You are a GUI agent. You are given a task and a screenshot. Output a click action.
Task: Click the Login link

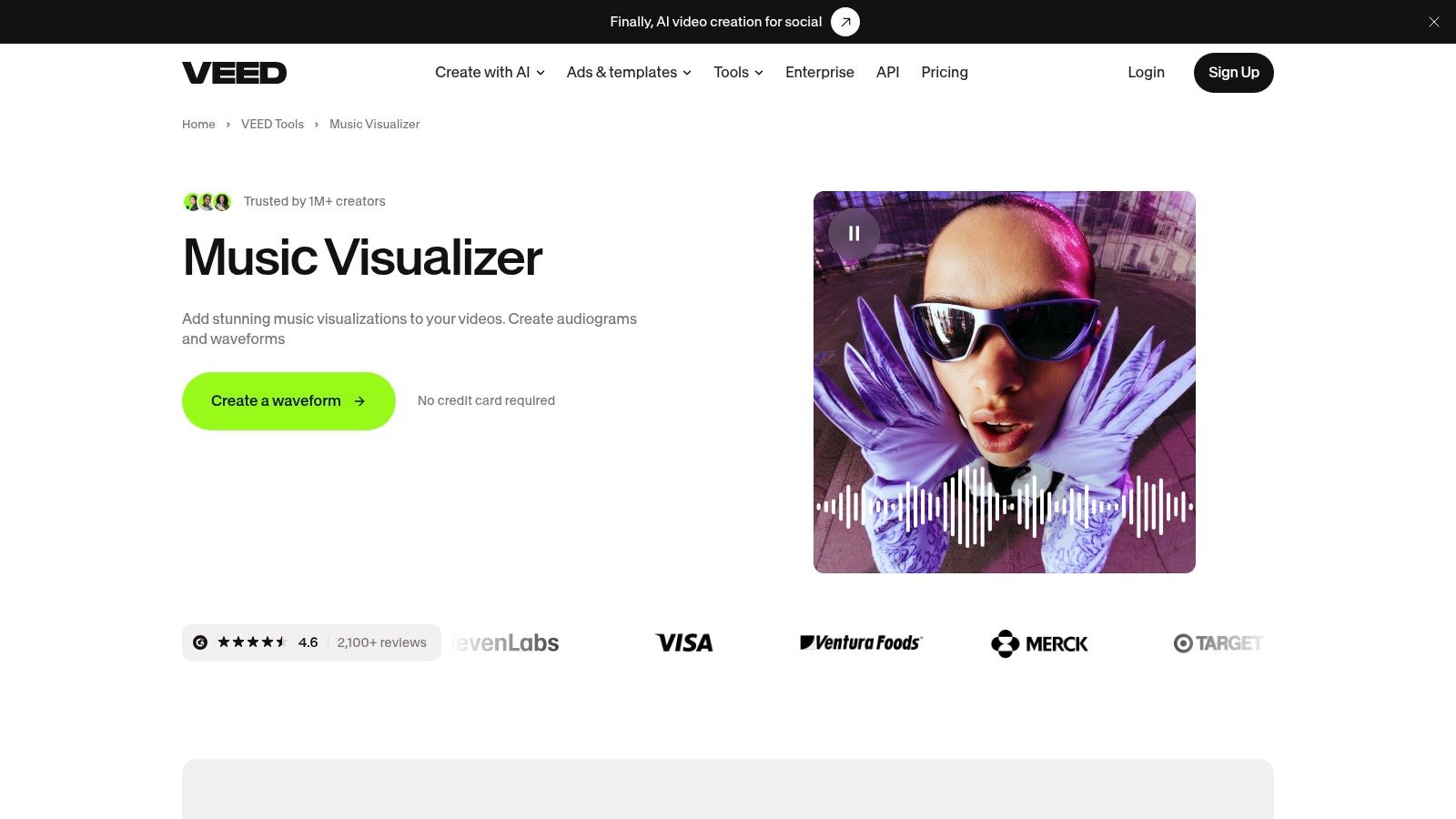(x=1146, y=72)
